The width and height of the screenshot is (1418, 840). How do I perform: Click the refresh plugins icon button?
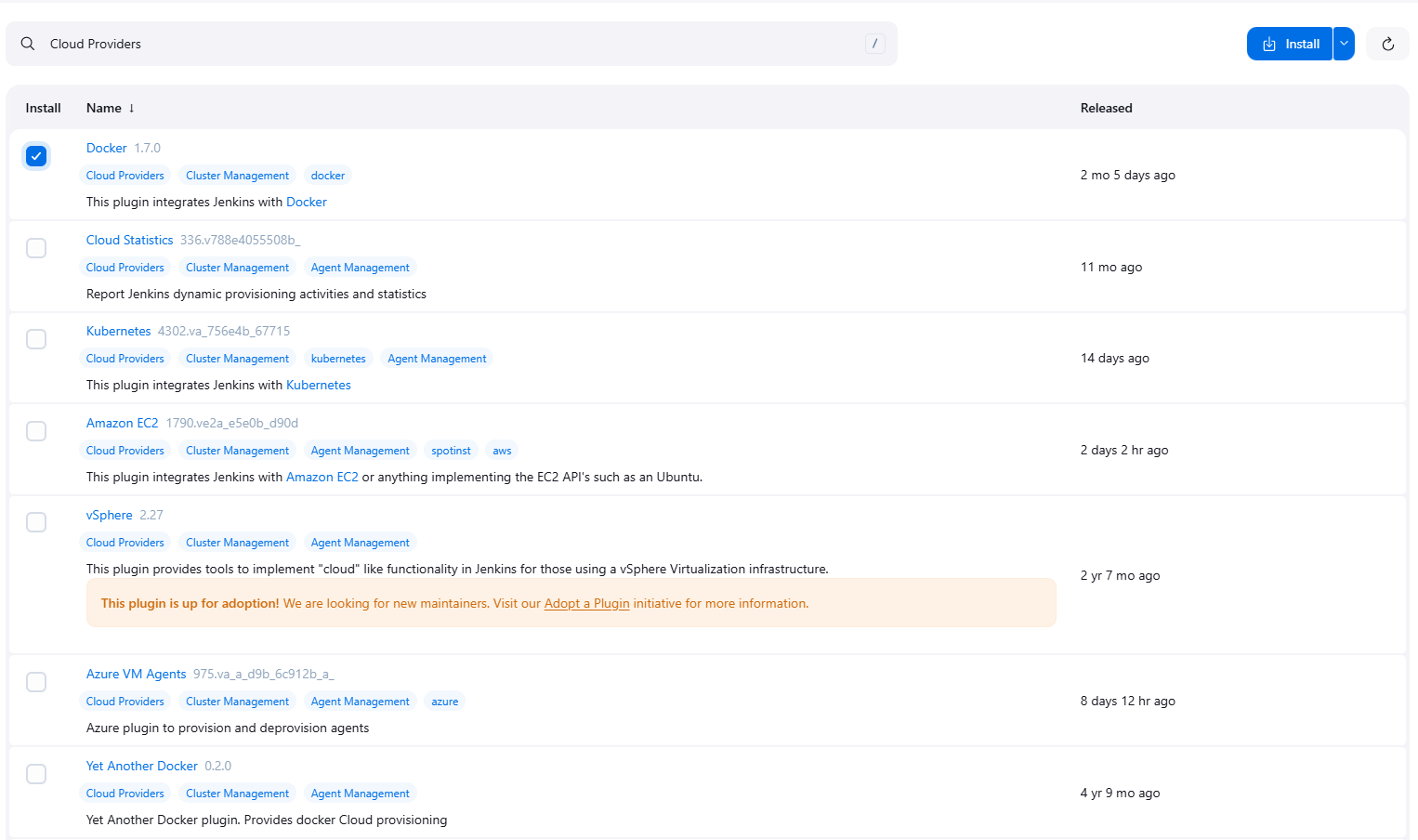pos(1387,44)
